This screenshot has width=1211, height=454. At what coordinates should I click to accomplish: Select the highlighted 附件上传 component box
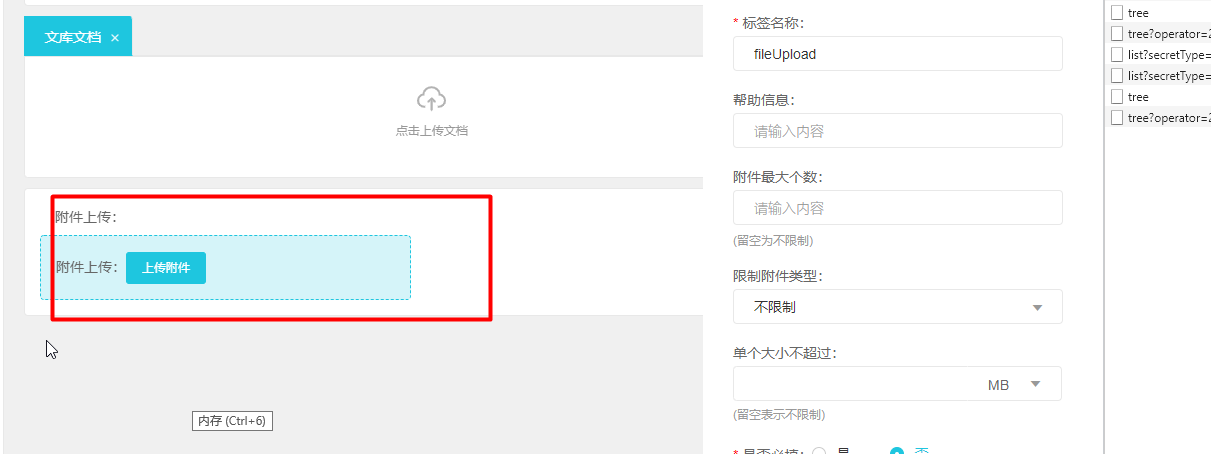(225, 267)
